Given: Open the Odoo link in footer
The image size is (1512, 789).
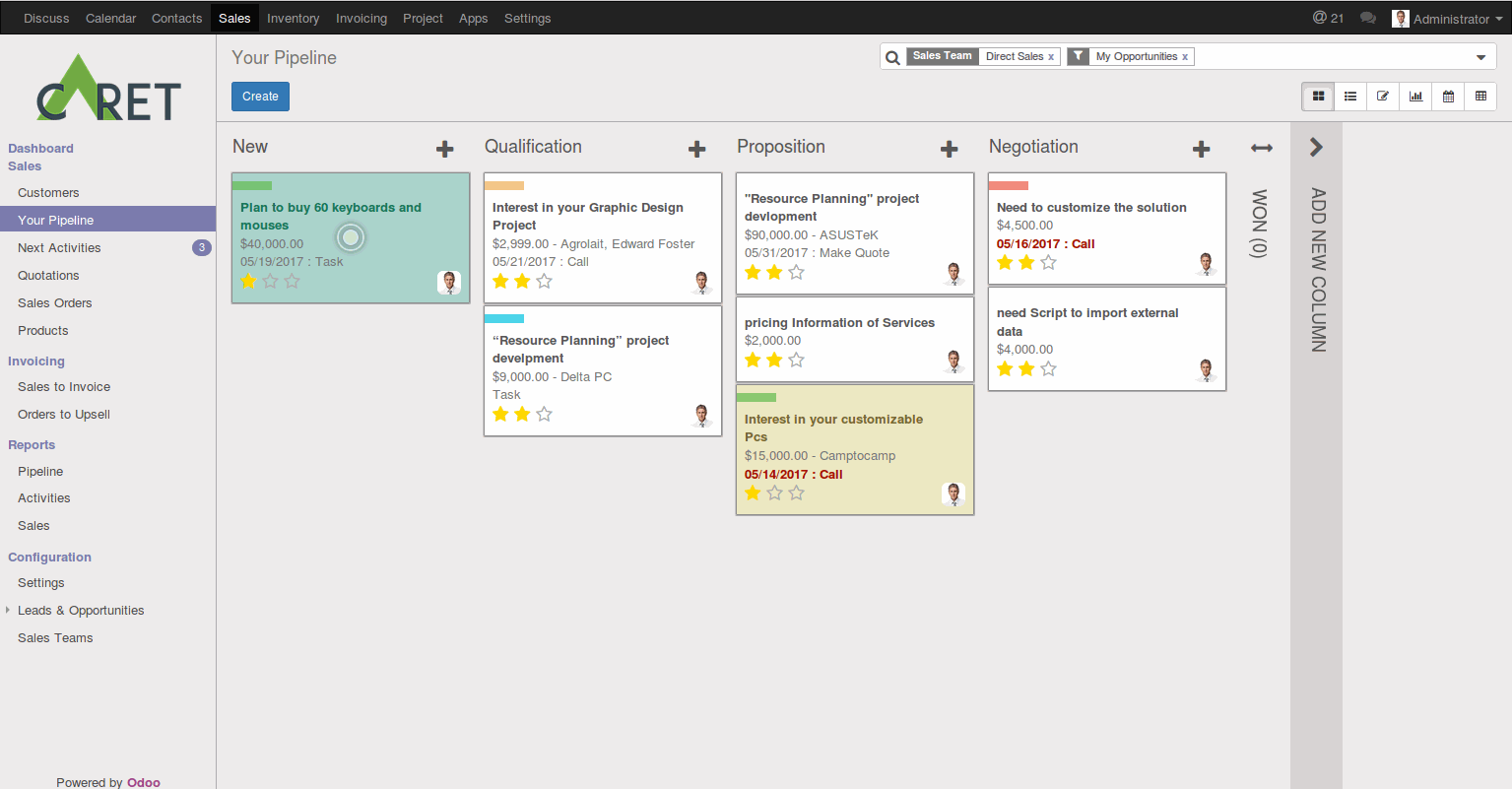Looking at the screenshot, I should pos(144,782).
